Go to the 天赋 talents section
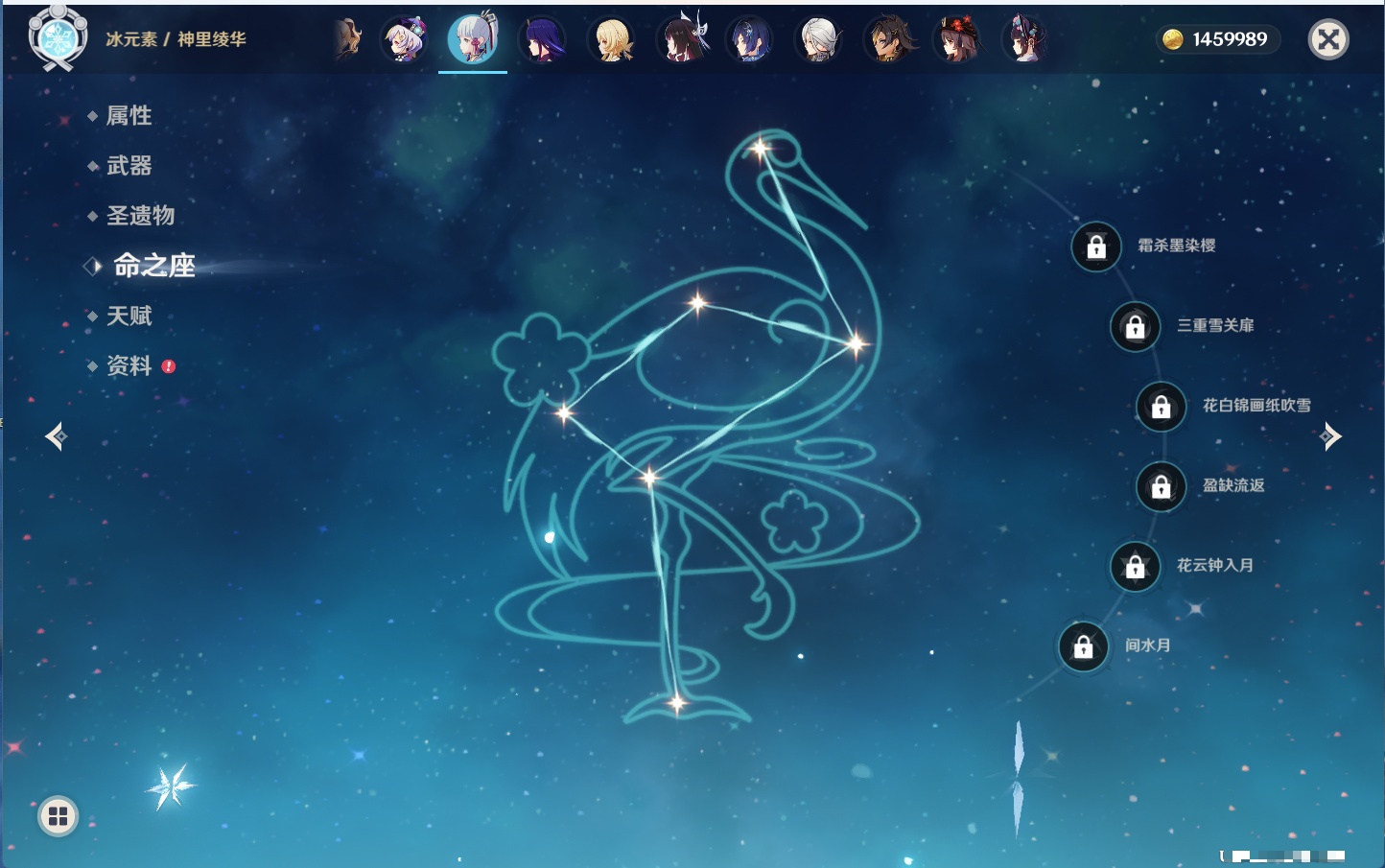The width and height of the screenshot is (1385, 868). 129,316
